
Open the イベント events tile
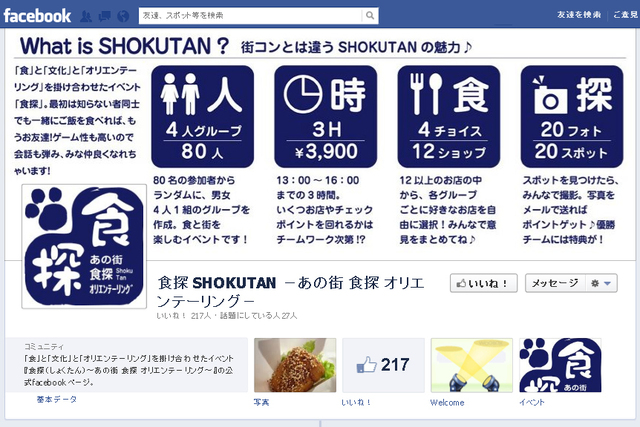point(560,365)
